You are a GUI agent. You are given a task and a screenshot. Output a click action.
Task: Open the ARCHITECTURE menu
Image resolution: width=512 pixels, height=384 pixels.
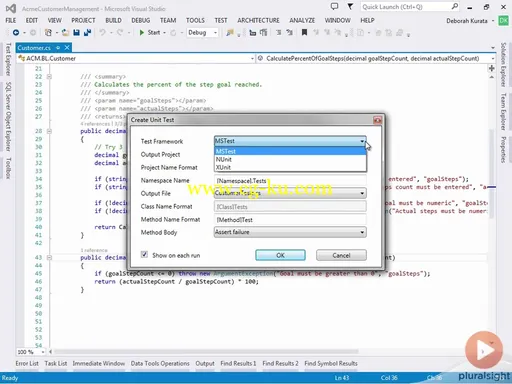(x=258, y=21)
